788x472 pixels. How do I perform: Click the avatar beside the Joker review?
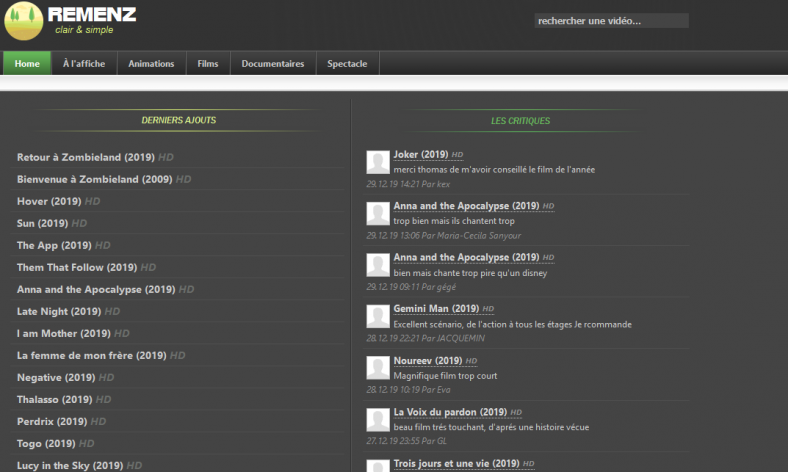(x=378, y=162)
